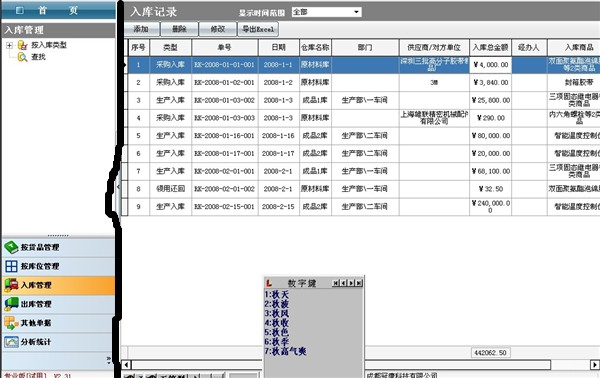Expand the 按入库类型 tree node
Viewport: 600px width, 378px height.
pos(9,45)
